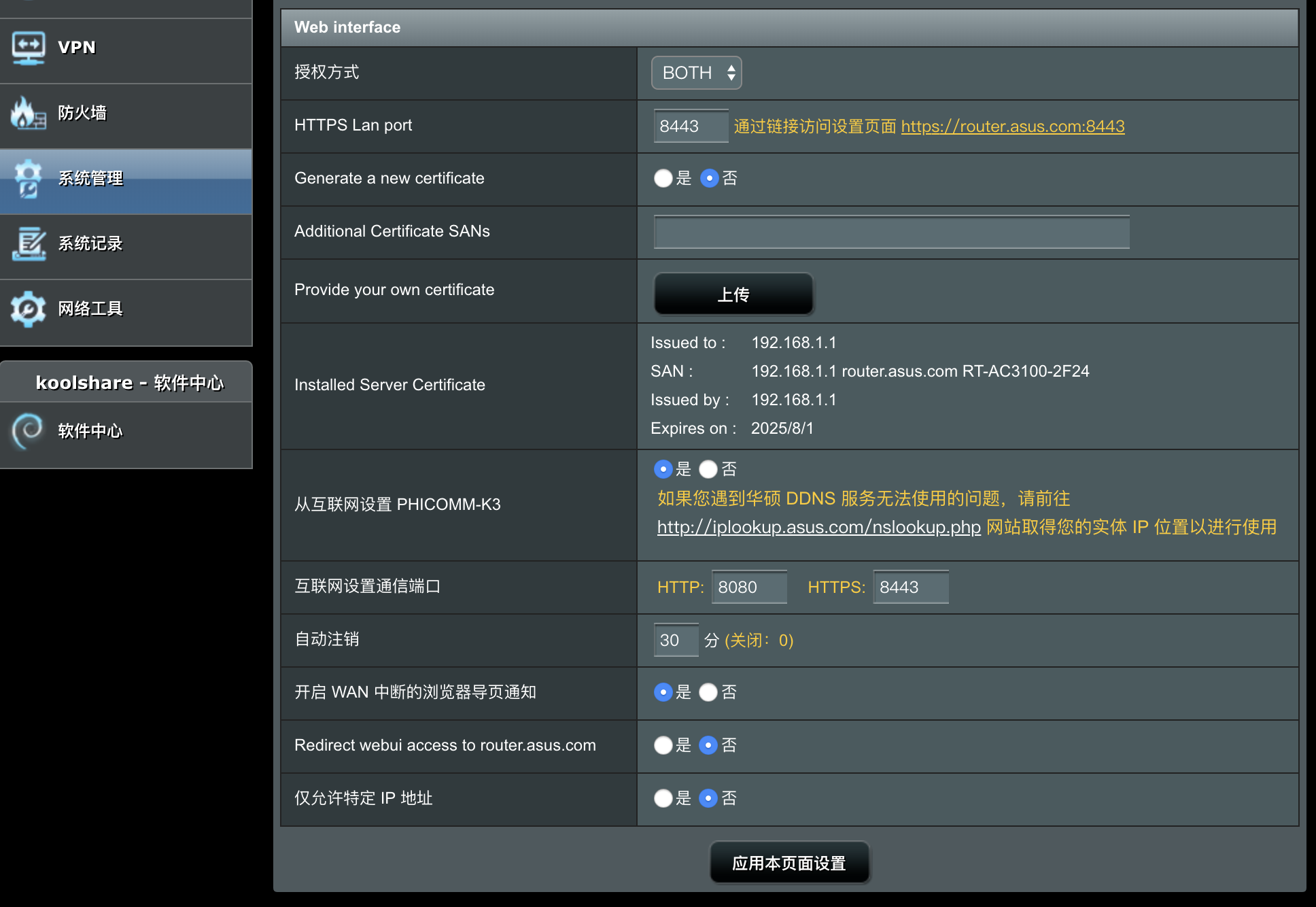Screen dimensions: 1316x907
Task: Click the system management gear icon
Action: click(x=29, y=178)
